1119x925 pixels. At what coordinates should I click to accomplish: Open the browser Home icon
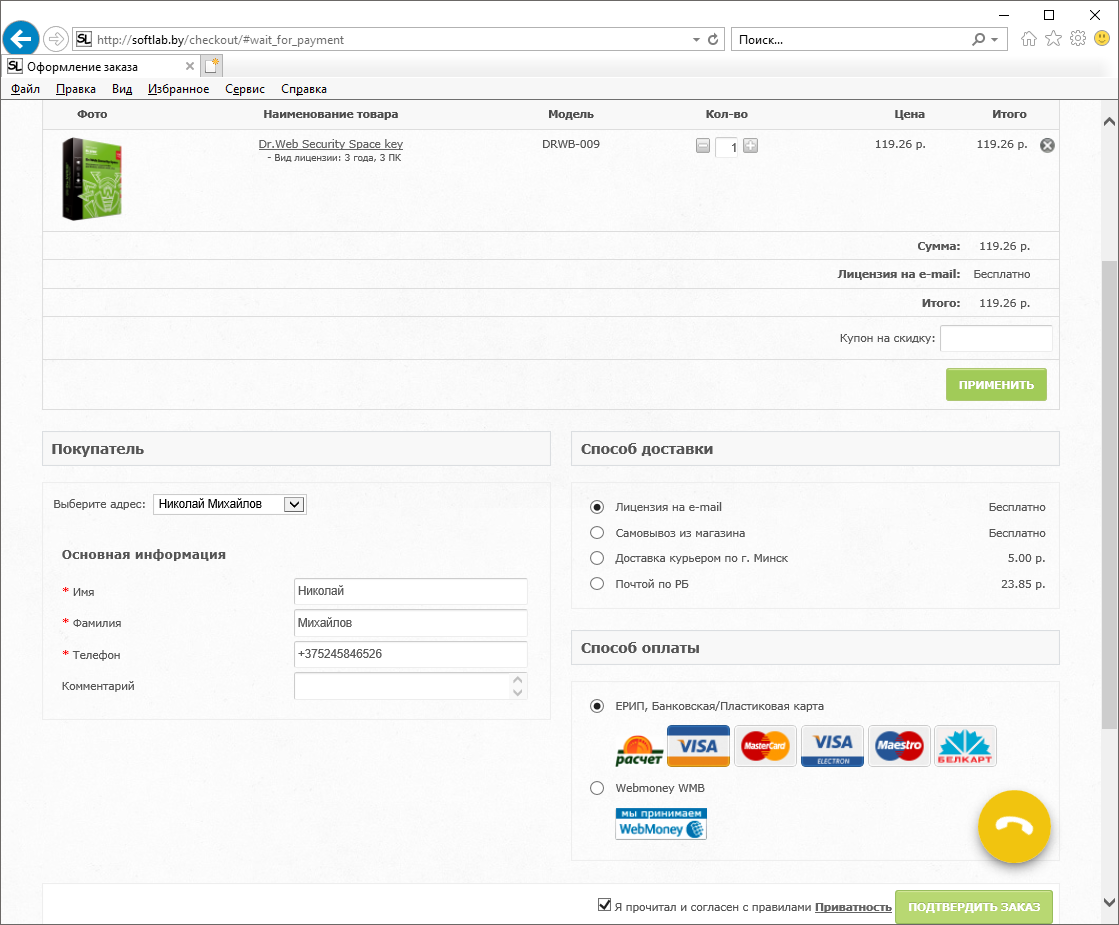(x=1028, y=39)
